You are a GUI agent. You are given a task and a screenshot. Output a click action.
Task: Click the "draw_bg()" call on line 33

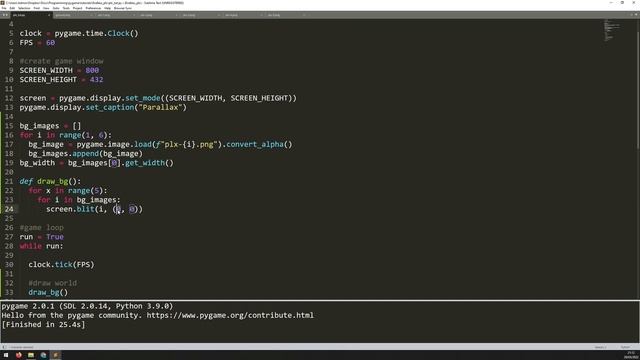coord(48,292)
